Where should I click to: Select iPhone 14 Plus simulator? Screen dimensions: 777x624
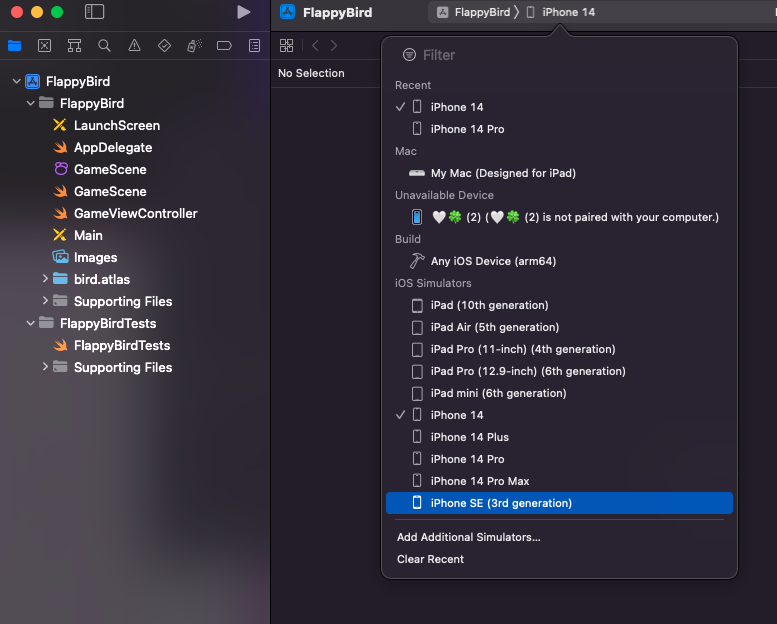(x=559, y=437)
